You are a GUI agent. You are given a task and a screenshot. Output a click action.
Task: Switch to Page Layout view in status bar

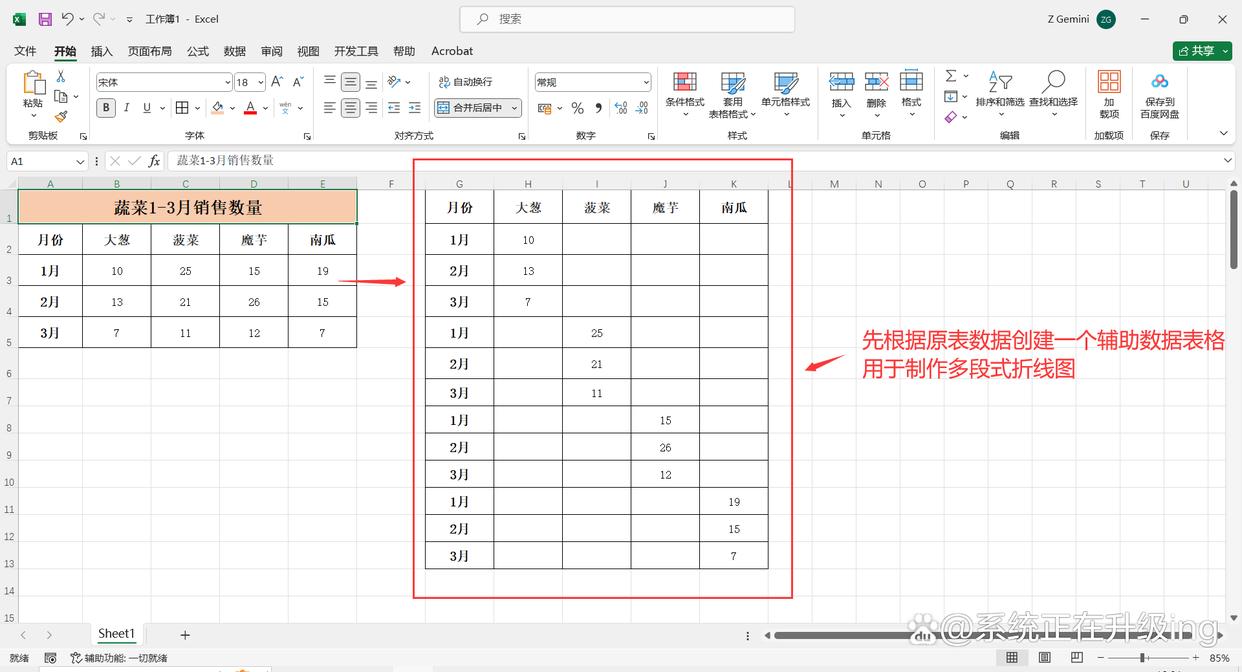pos(1045,658)
